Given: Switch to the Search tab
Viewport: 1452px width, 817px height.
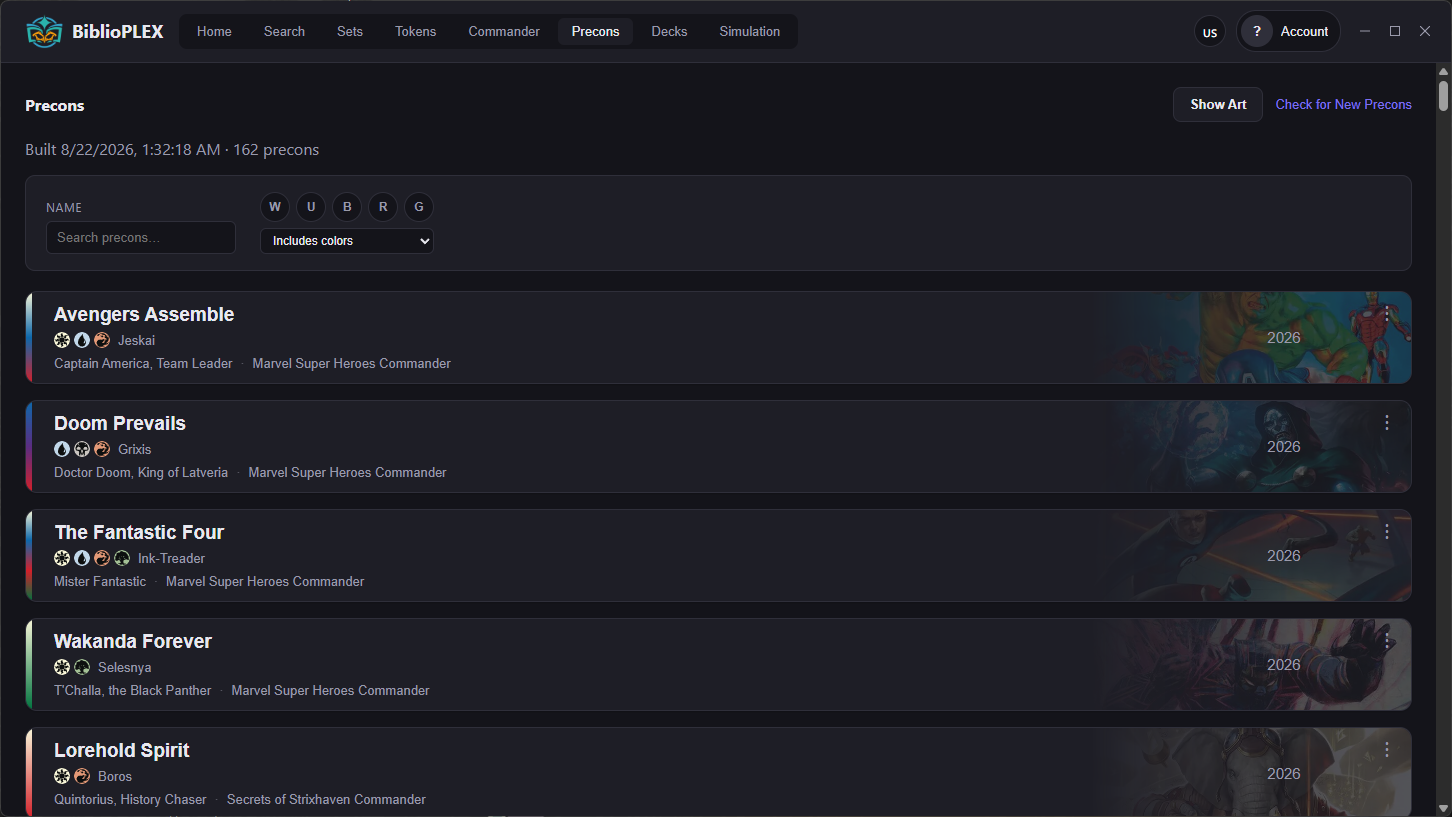Looking at the screenshot, I should [x=284, y=31].
